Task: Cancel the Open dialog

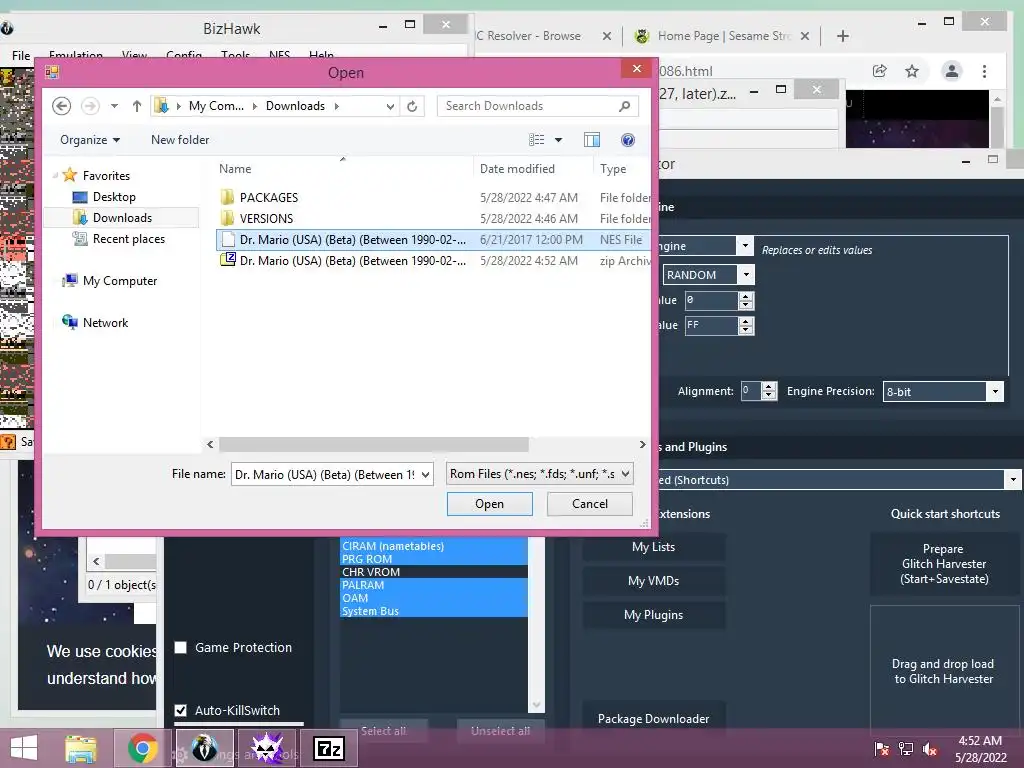Action: [x=590, y=504]
